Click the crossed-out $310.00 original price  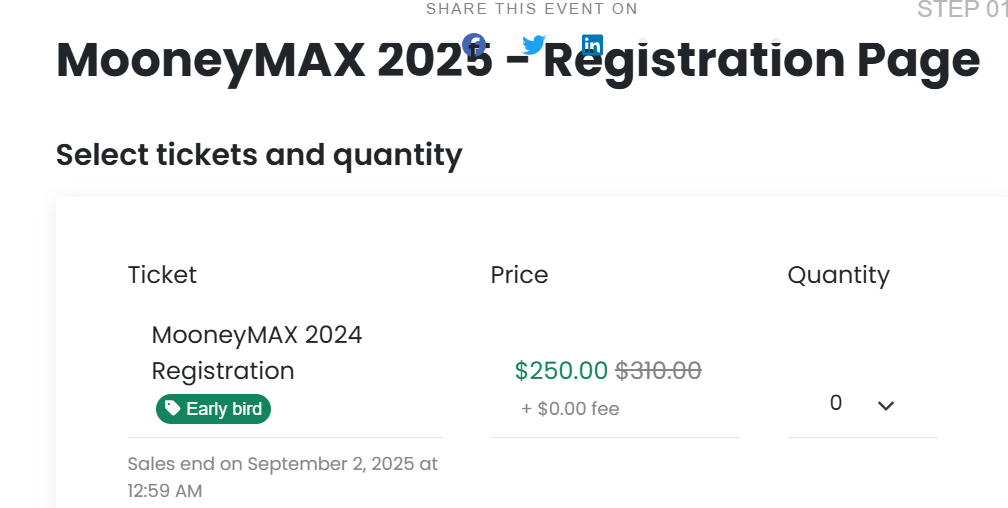pos(658,371)
